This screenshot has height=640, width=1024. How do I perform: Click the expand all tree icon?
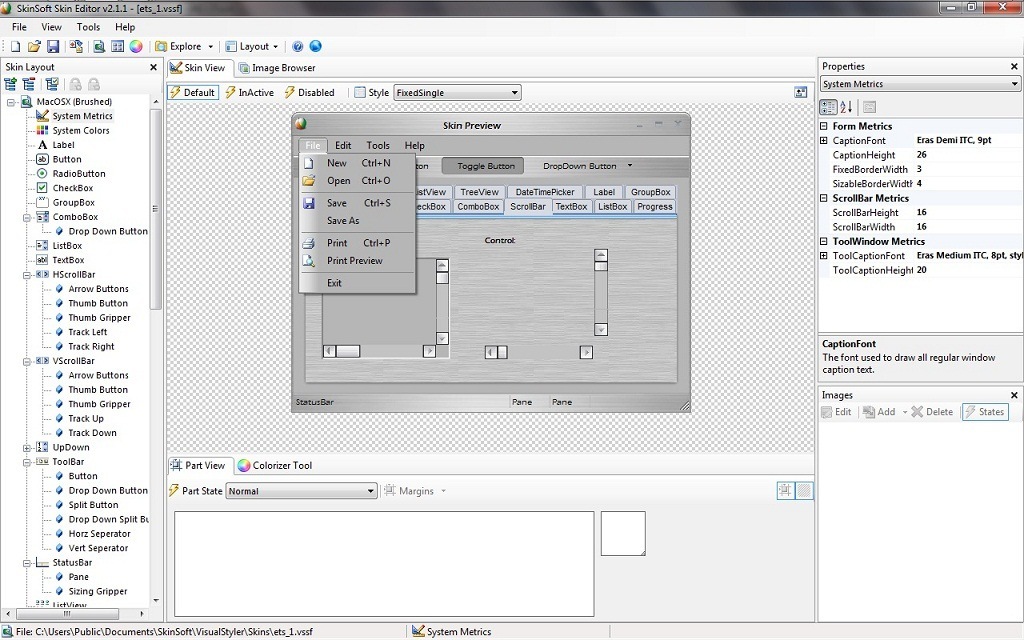(10, 84)
